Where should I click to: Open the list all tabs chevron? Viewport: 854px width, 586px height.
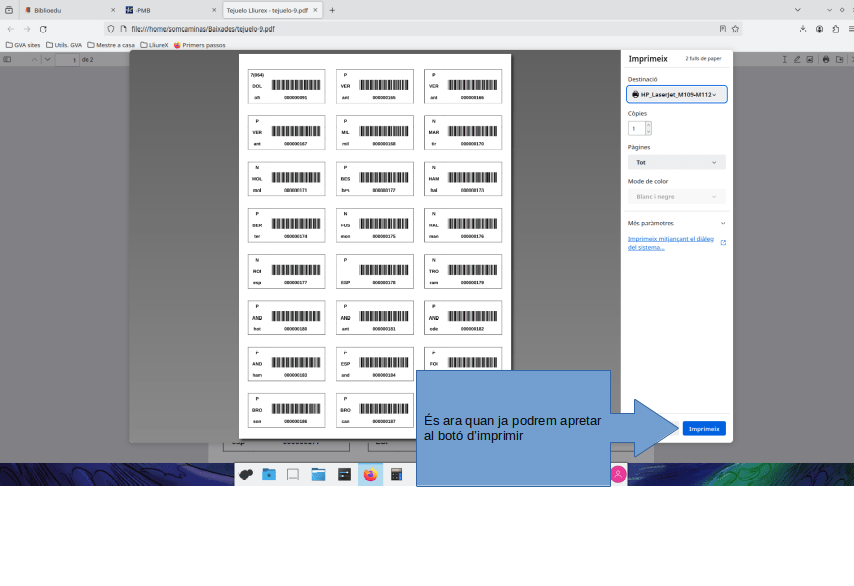click(x=797, y=10)
